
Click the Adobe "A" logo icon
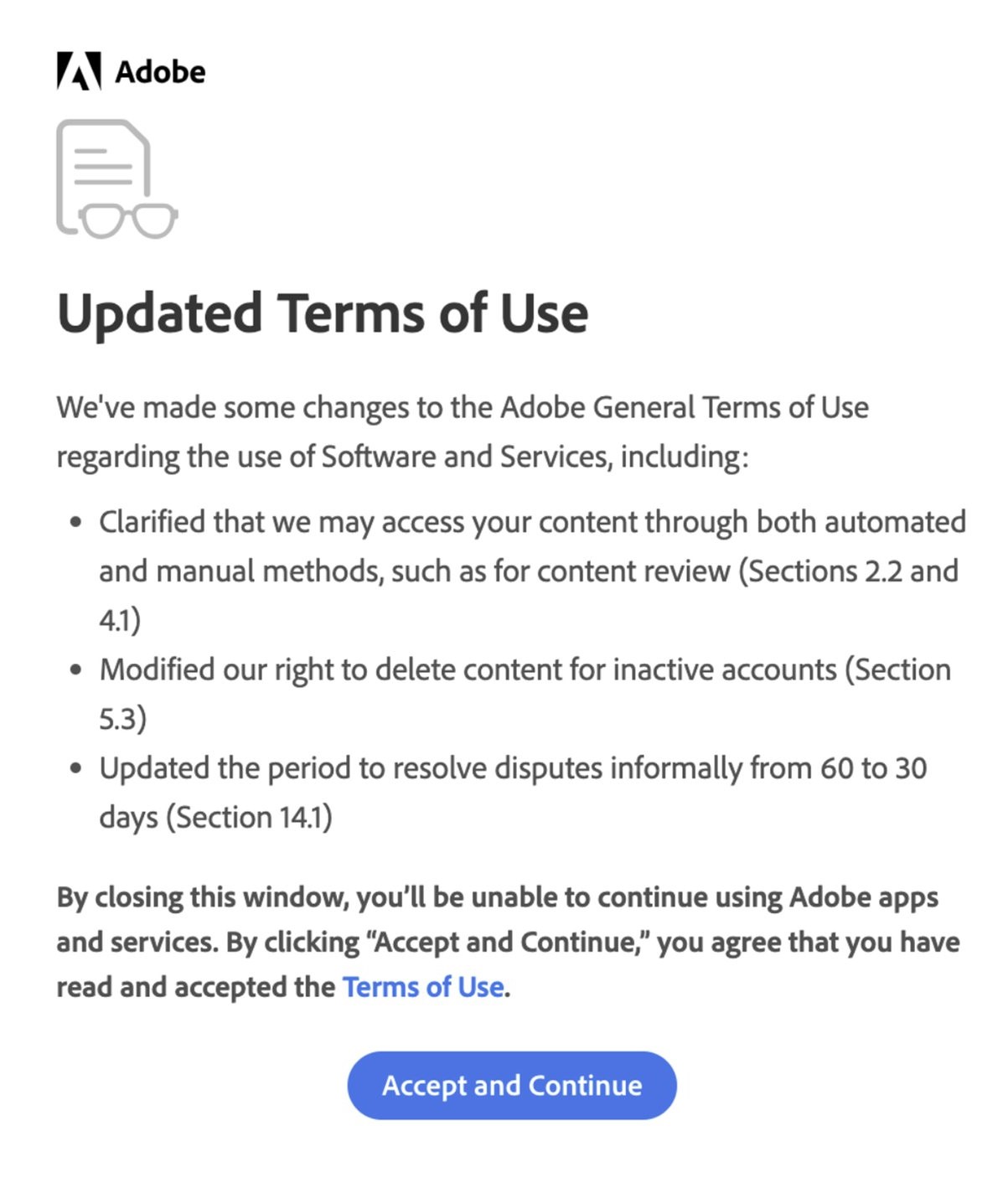[x=79, y=71]
